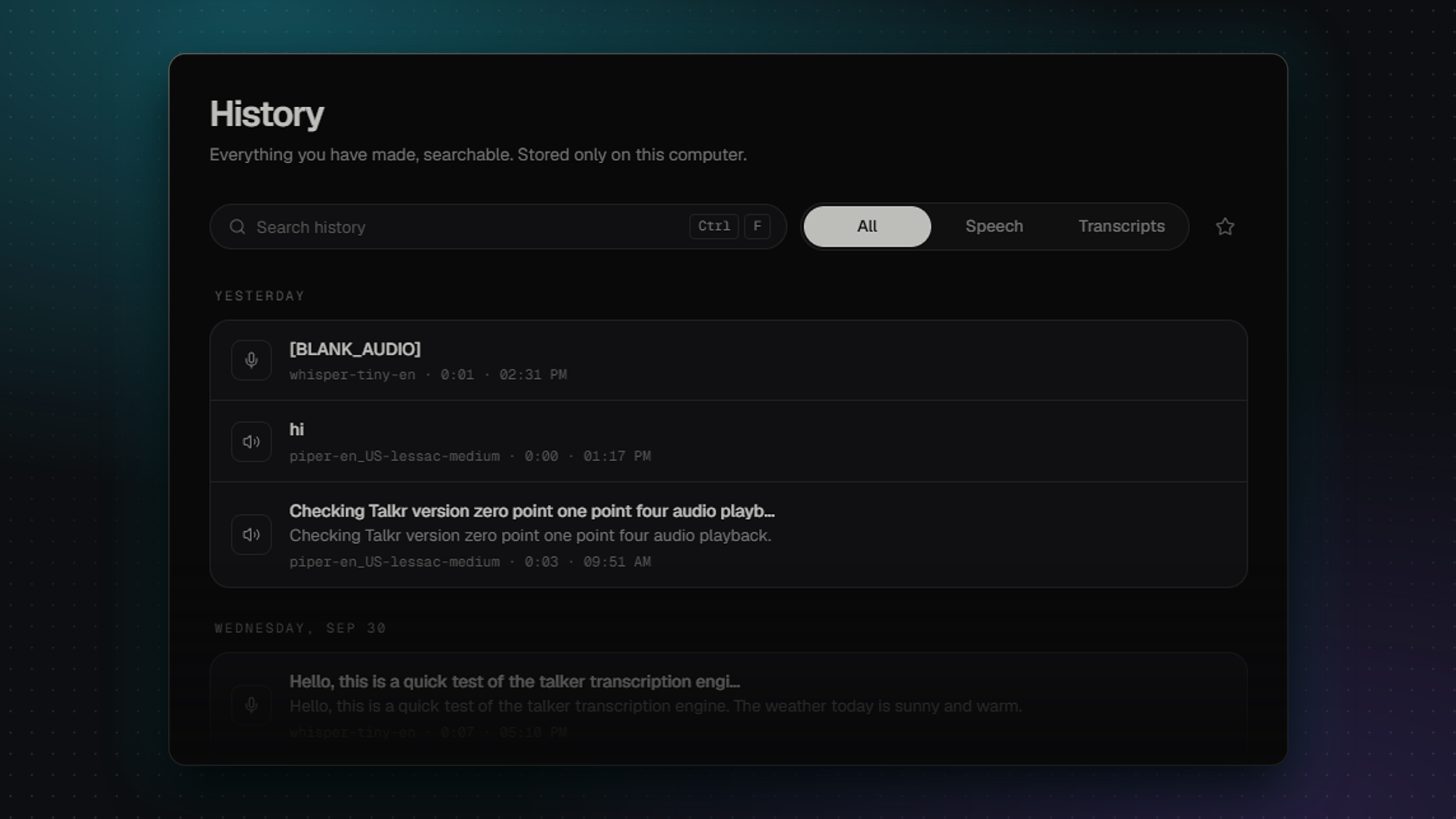1456x819 pixels.
Task: Open the [BLANK_AUDIO] entry title
Action: [355, 349]
